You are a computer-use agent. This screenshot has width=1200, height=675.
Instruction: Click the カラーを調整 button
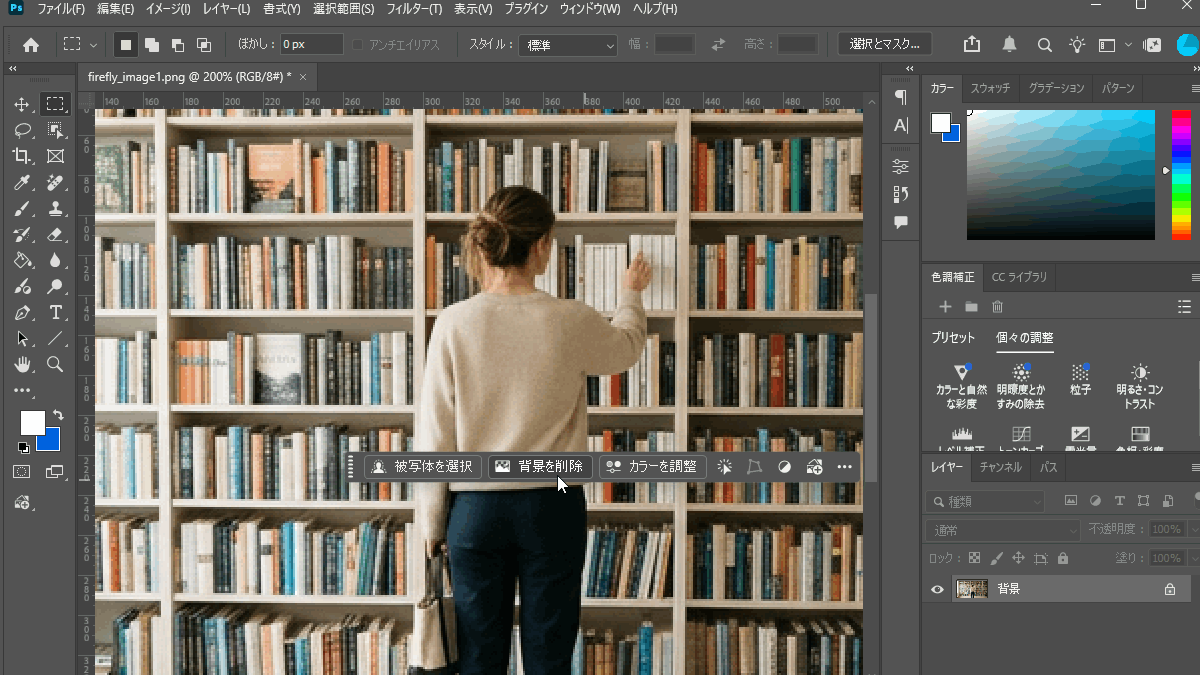click(x=653, y=466)
